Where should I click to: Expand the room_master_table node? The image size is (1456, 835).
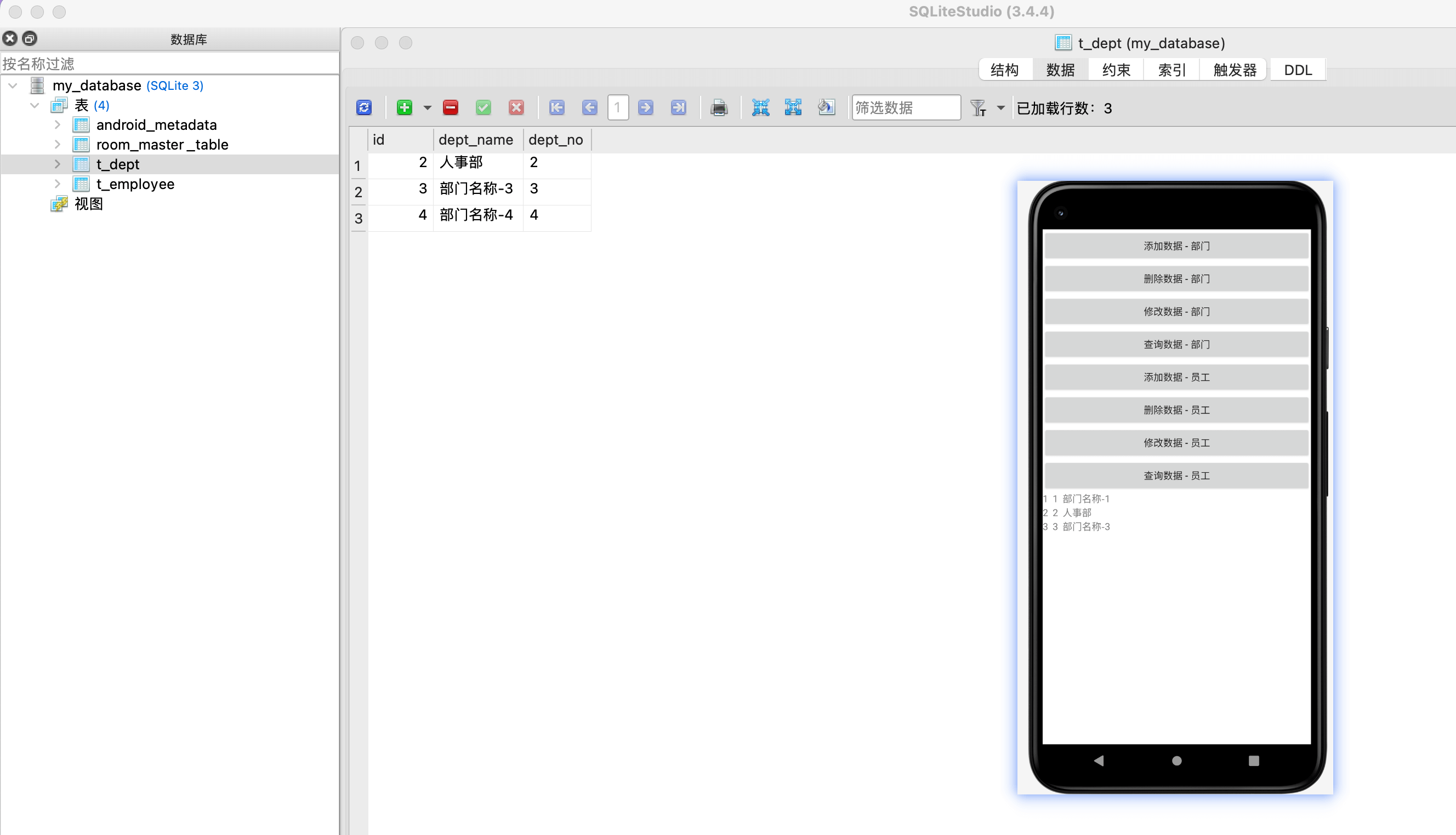pos(58,144)
